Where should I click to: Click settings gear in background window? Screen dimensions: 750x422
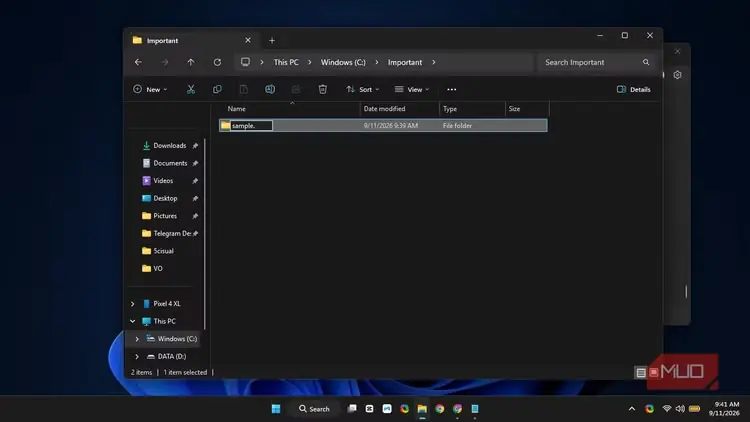pyautogui.click(x=677, y=75)
